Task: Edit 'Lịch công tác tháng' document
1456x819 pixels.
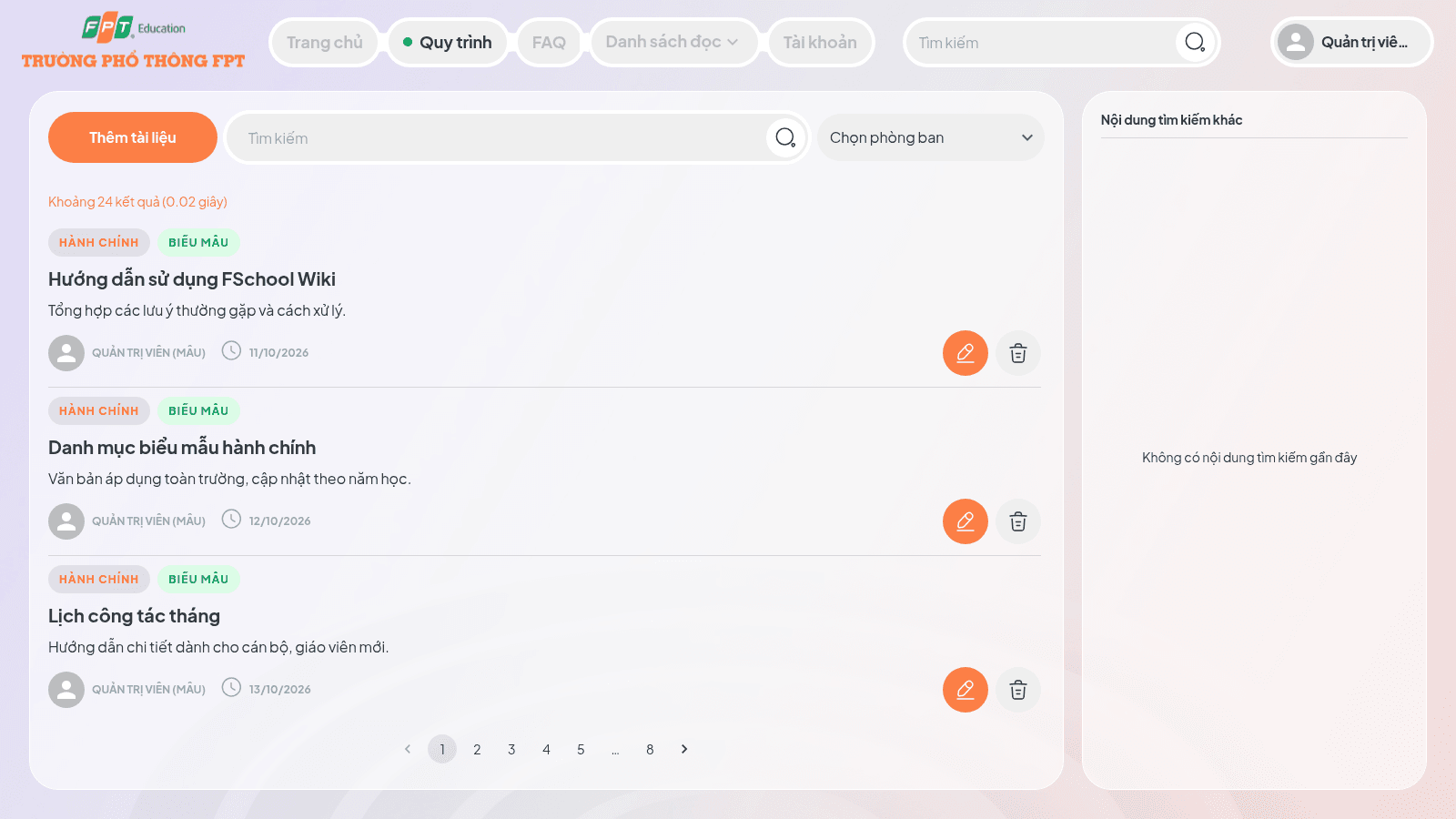Action: point(966,690)
